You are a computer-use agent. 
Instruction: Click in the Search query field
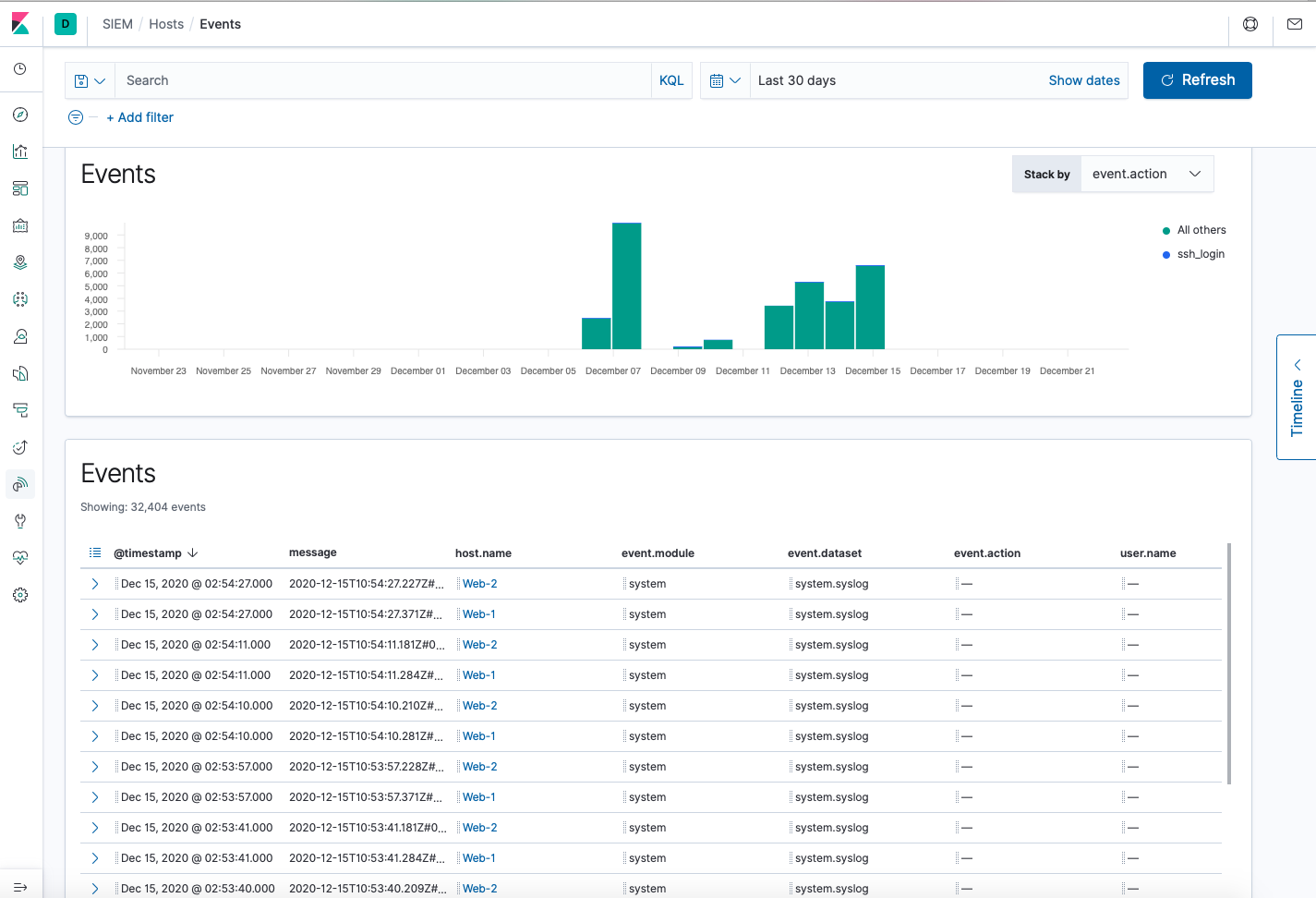tap(382, 80)
